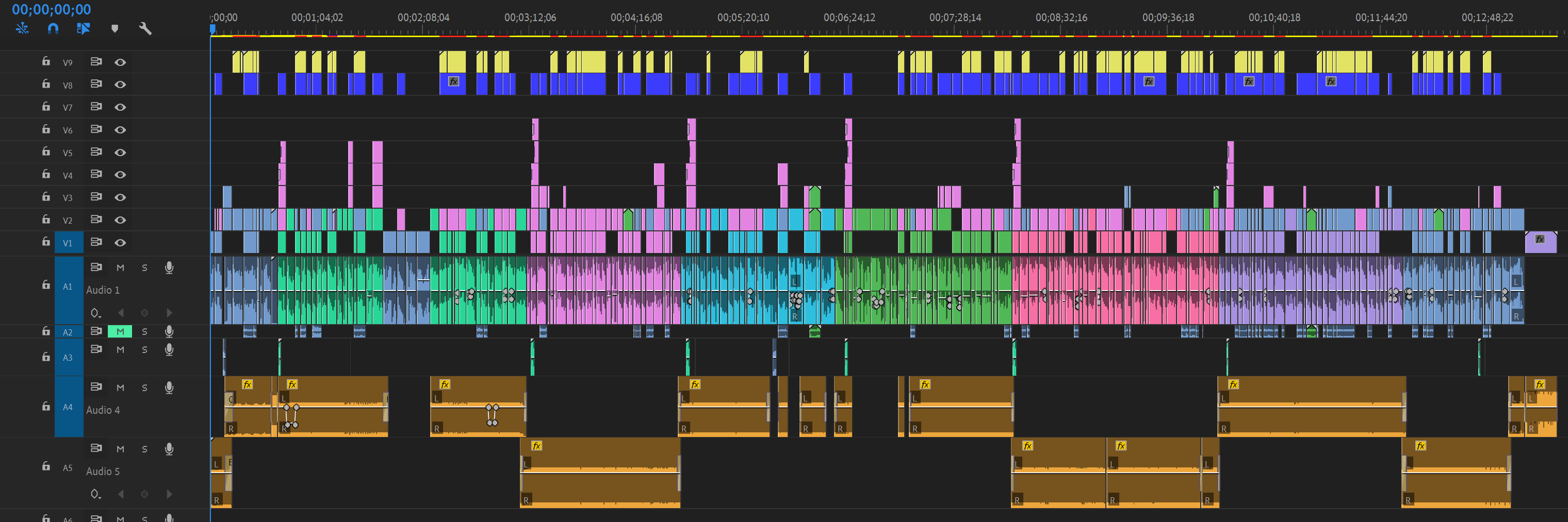Toggle track lock on V8
Screen dimensions: 1568x522
[46, 83]
